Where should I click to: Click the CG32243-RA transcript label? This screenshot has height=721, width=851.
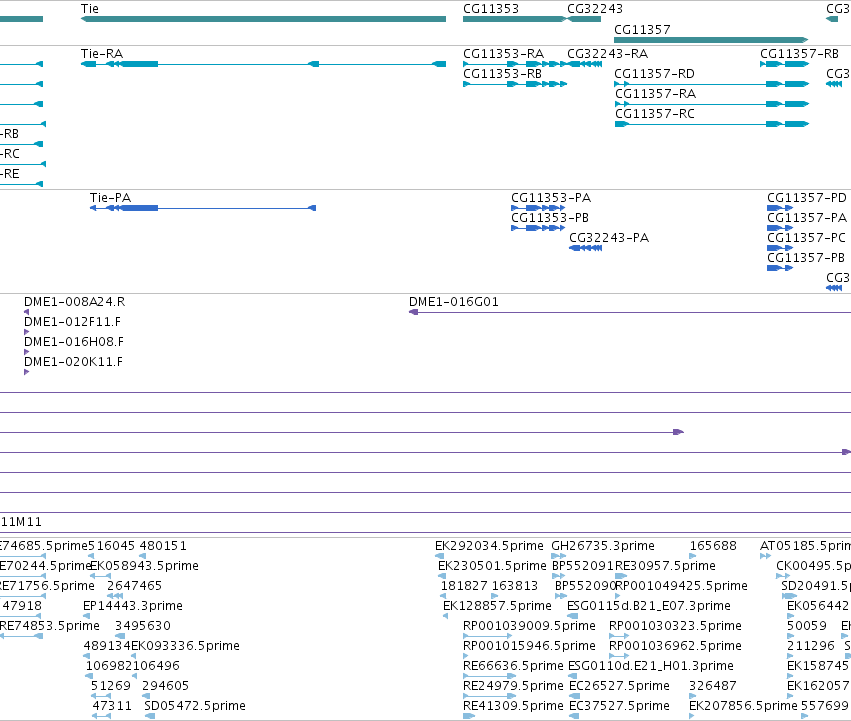click(x=607, y=54)
